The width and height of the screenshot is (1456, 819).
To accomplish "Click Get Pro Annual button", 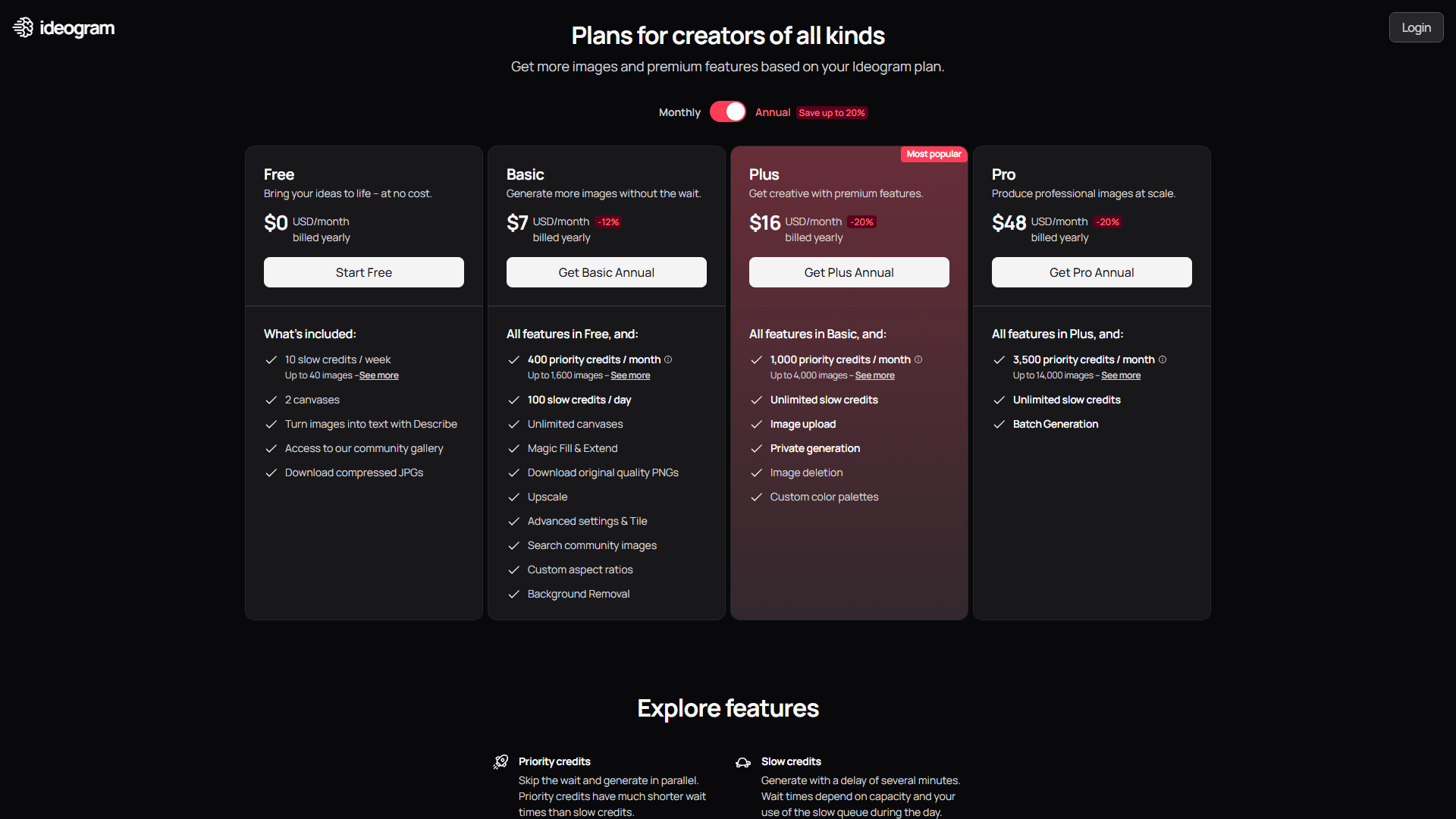I will pos(1091,272).
